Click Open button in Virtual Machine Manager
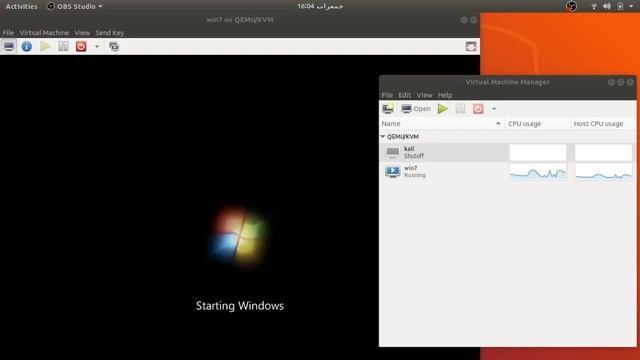The height and width of the screenshot is (360, 640). click(416, 109)
